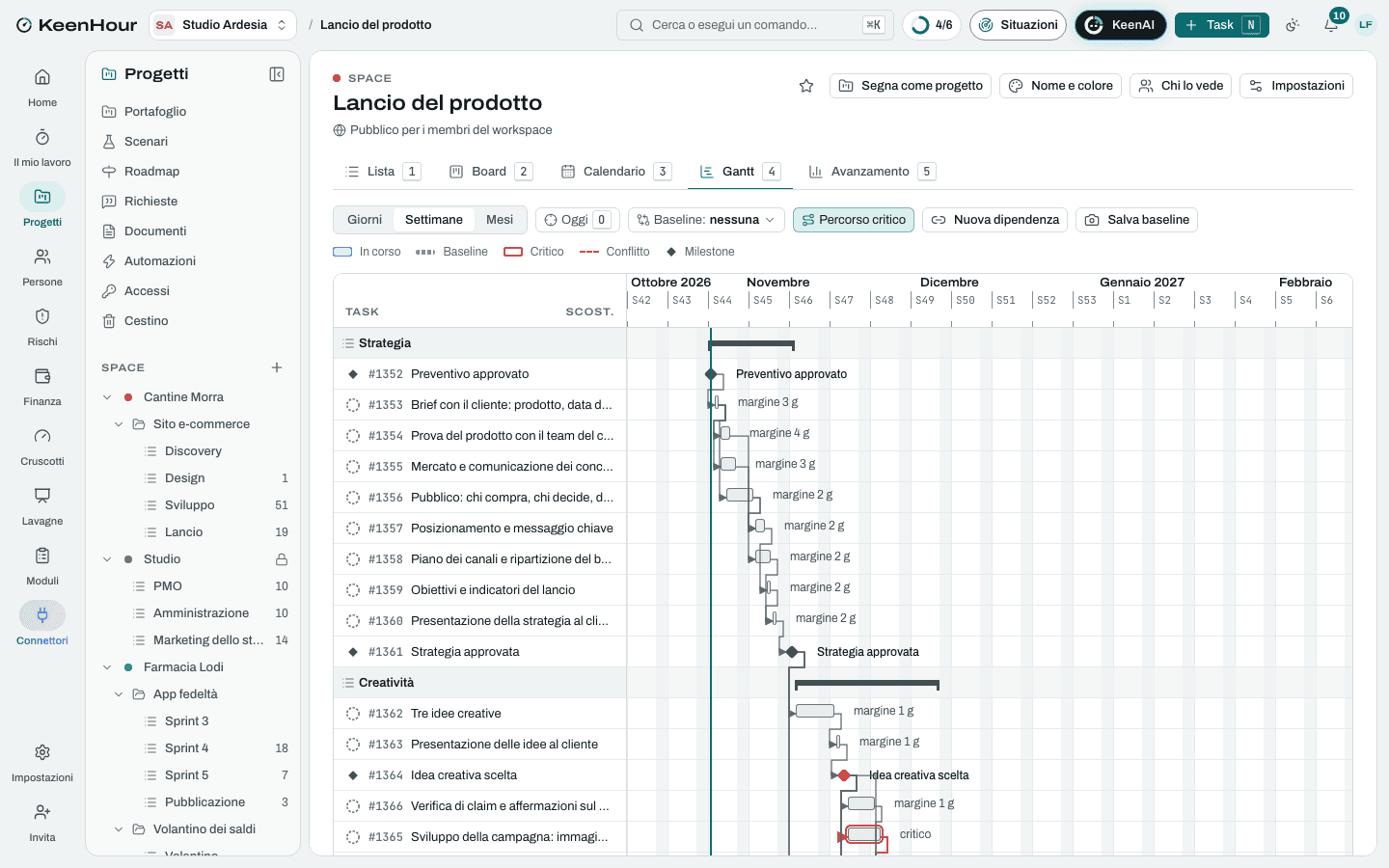
Task: Select the Gantt tab
Action: pyautogui.click(x=740, y=172)
